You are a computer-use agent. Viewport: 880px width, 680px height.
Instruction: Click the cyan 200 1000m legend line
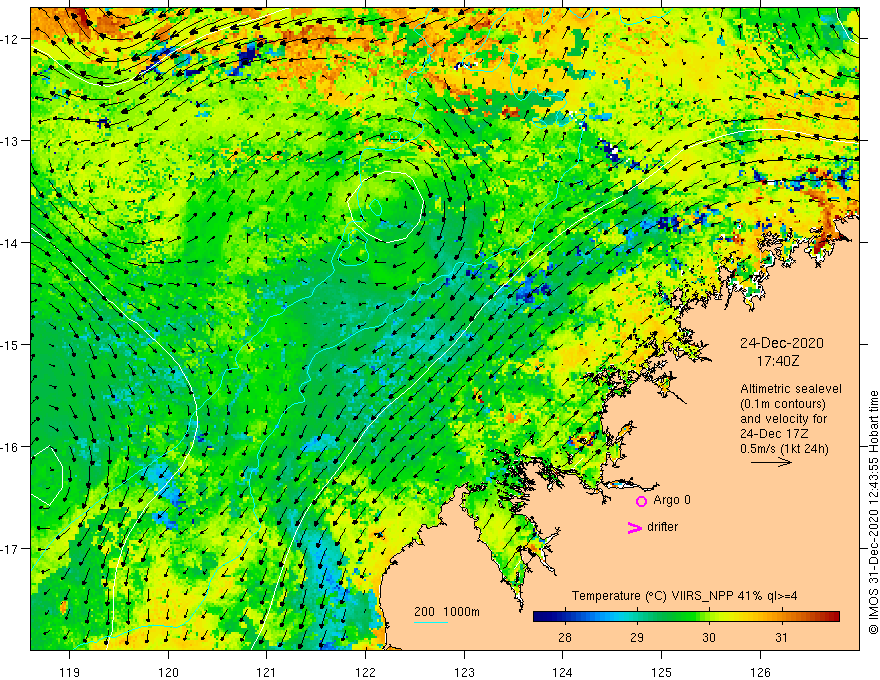point(431,622)
